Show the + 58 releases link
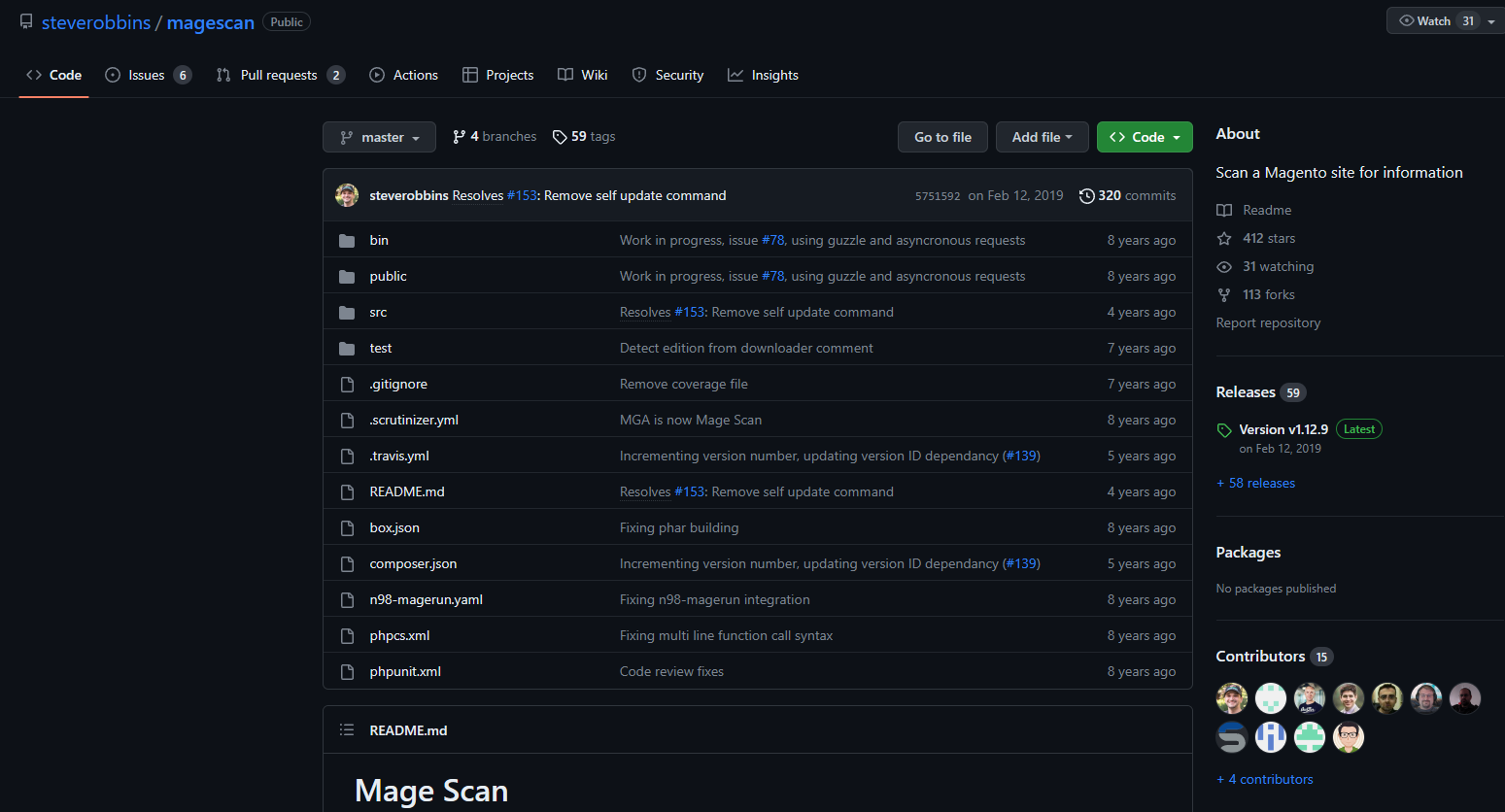Viewport: 1505px width, 812px height. 1256,484
